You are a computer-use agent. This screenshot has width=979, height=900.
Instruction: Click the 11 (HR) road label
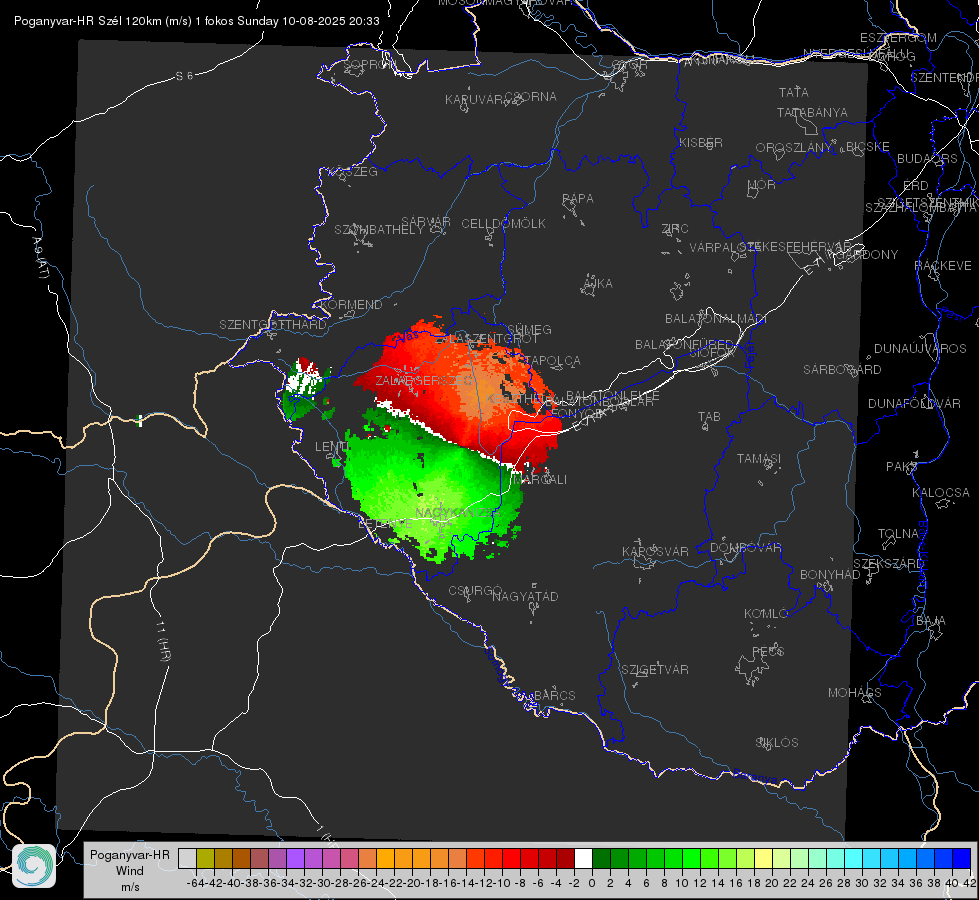pyautogui.click(x=162, y=641)
